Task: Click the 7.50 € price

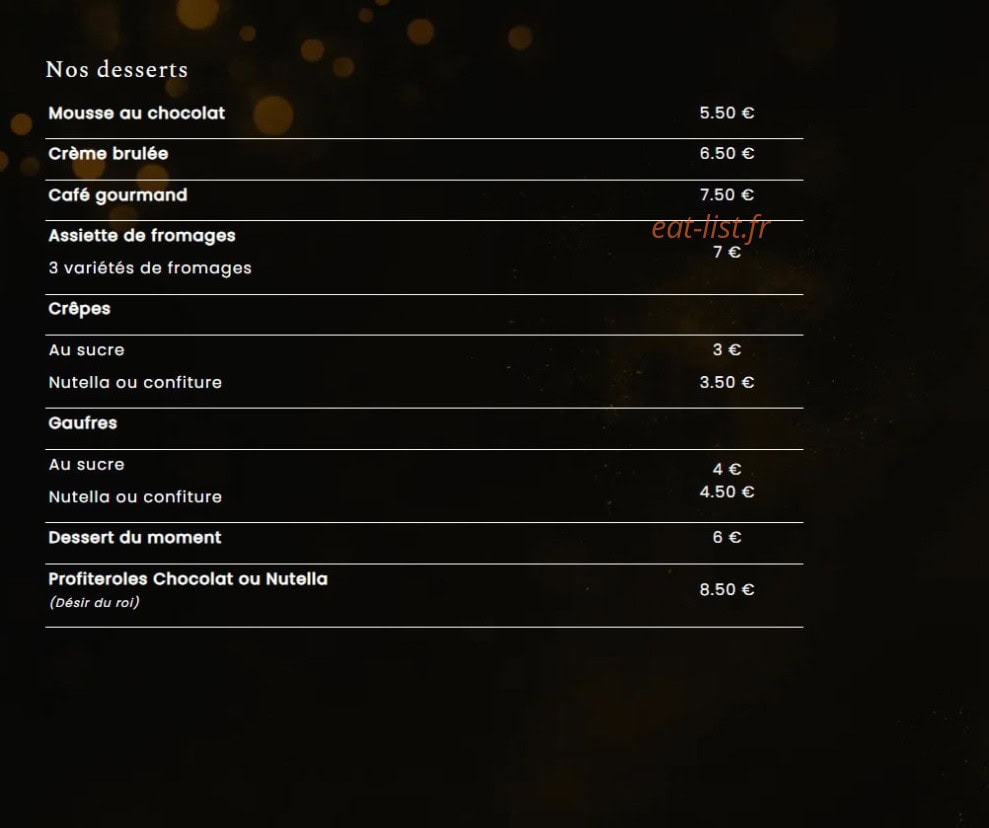Action: [727, 194]
